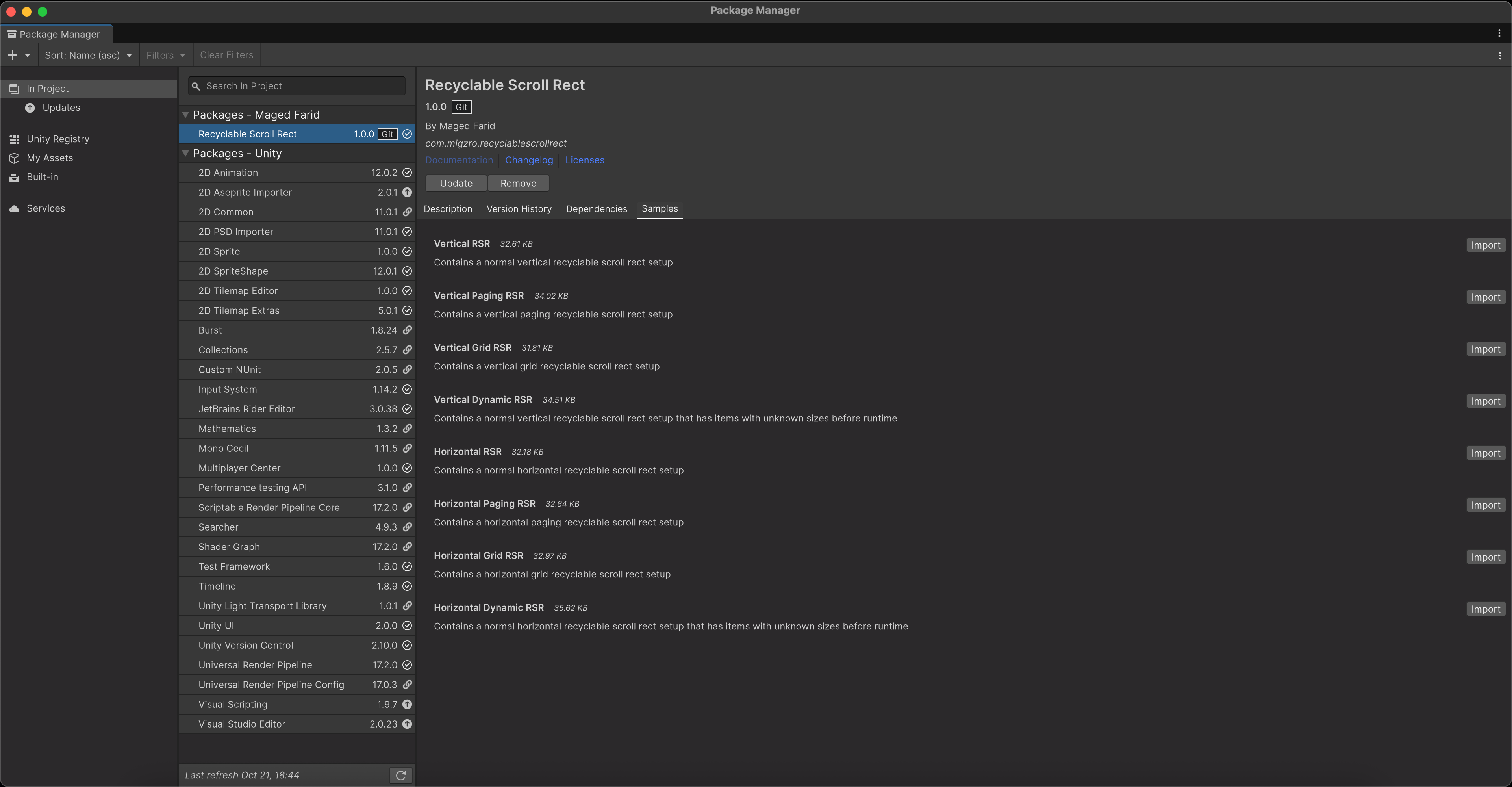
Task: Click the link icon next to Burst
Action: point(408,329)
